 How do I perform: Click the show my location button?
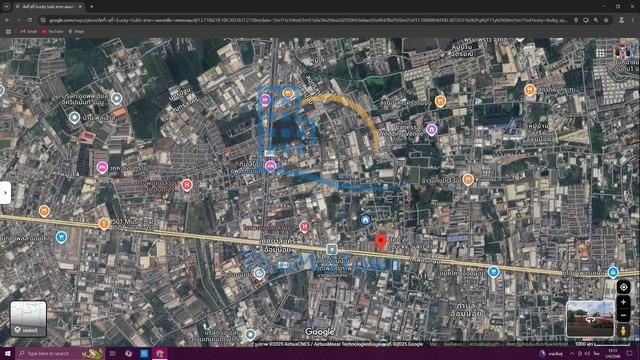tap(623, 287)
